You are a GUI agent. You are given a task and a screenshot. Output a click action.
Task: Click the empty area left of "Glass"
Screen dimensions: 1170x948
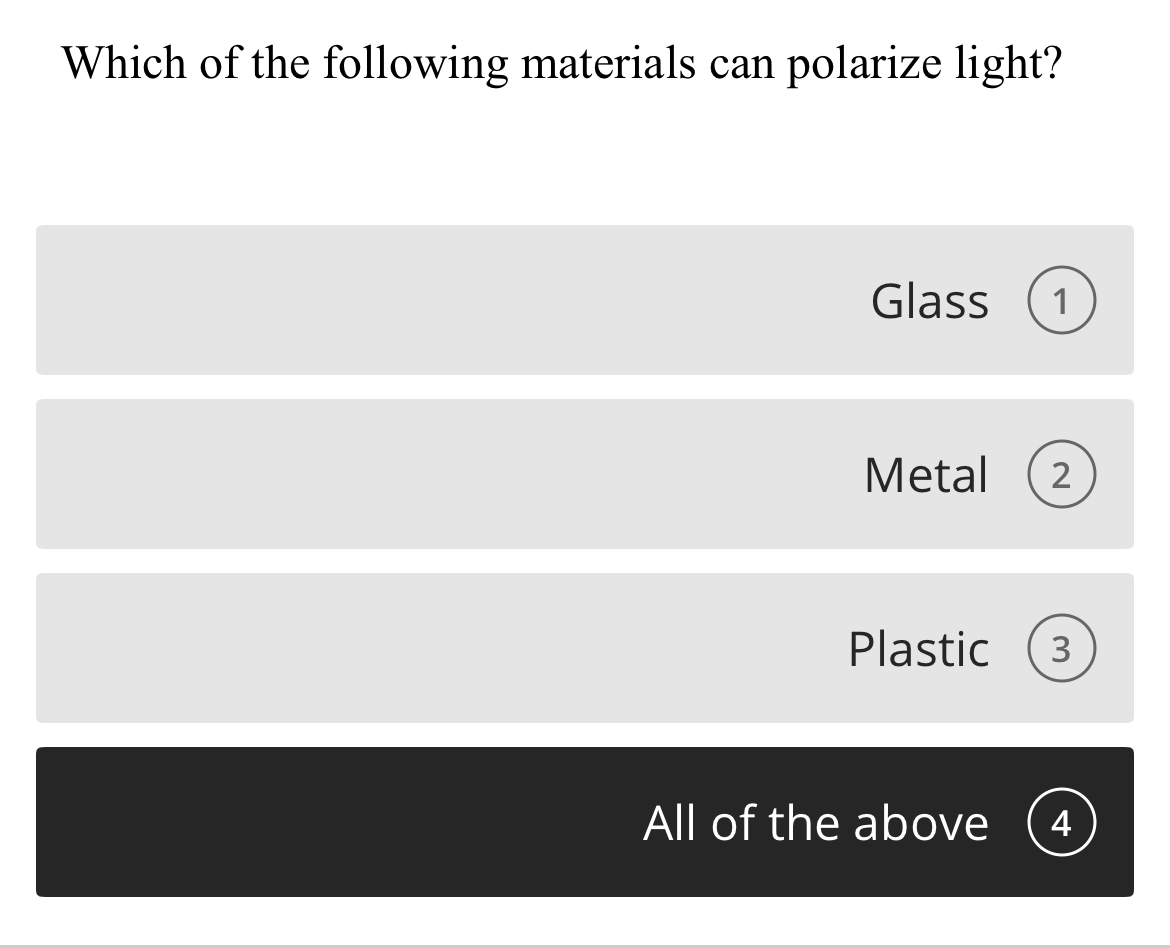pos(300,300)
